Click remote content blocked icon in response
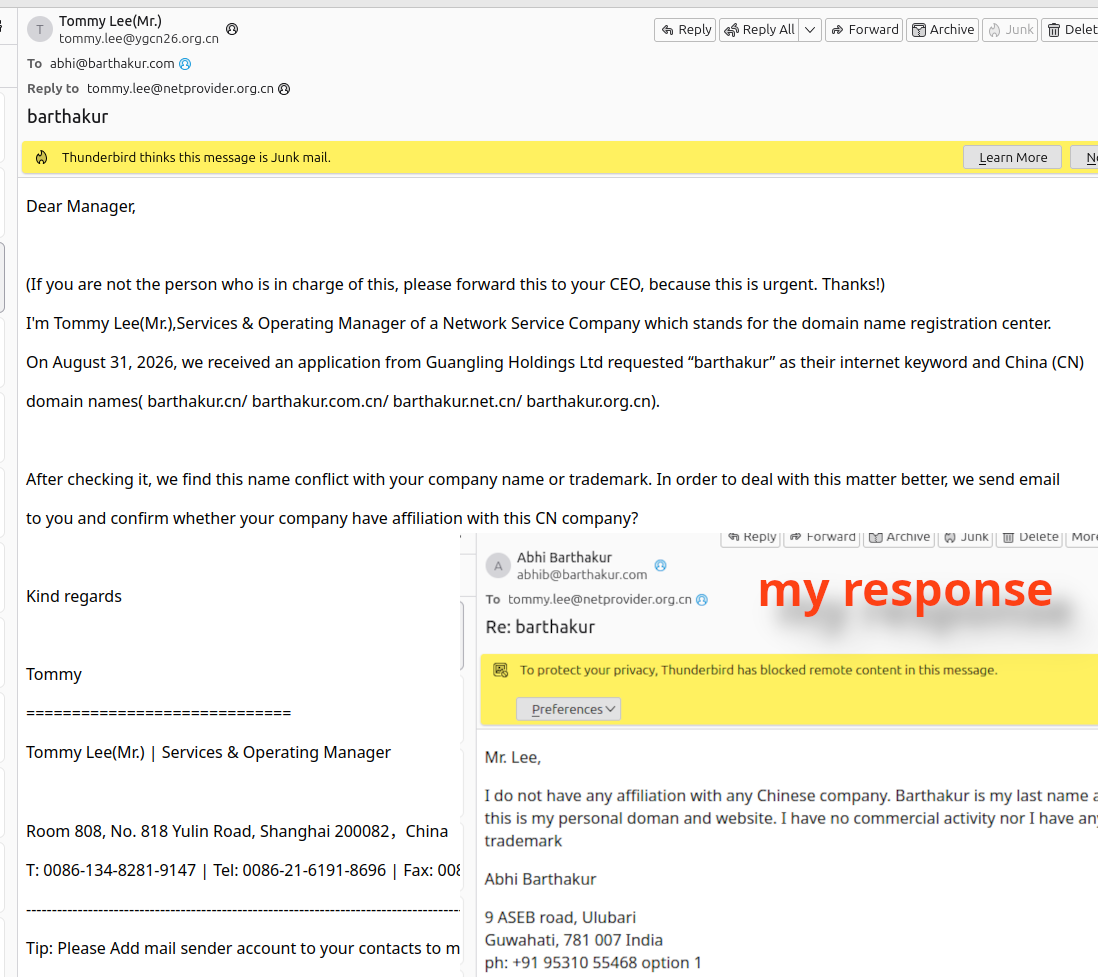This screenshot has height=977, width=1098. click(501, 670)
